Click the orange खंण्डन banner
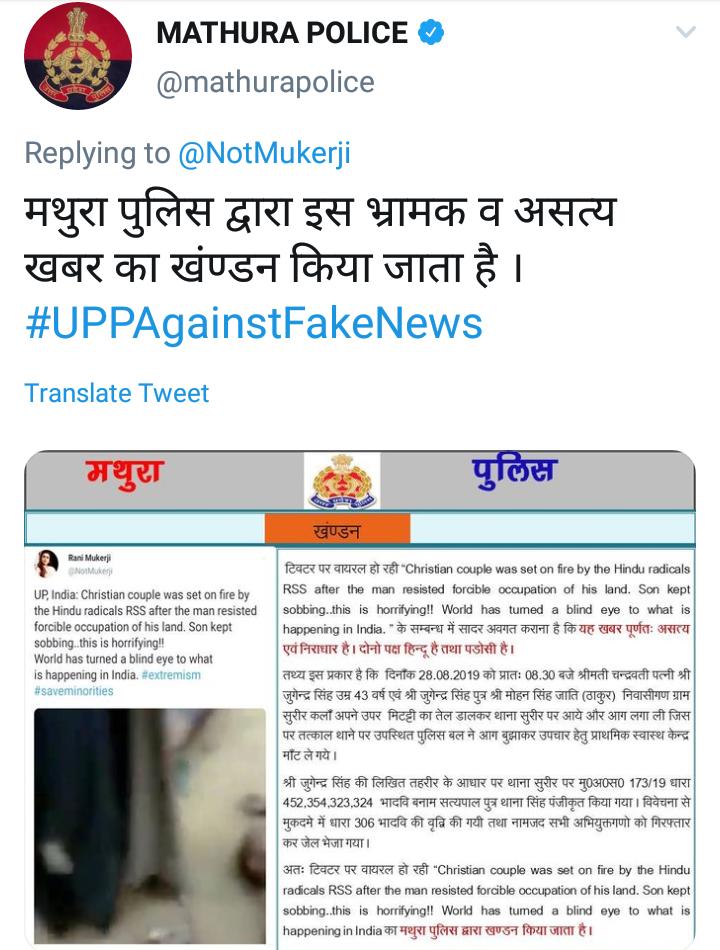Screen dimensions: 720x950 338,529
